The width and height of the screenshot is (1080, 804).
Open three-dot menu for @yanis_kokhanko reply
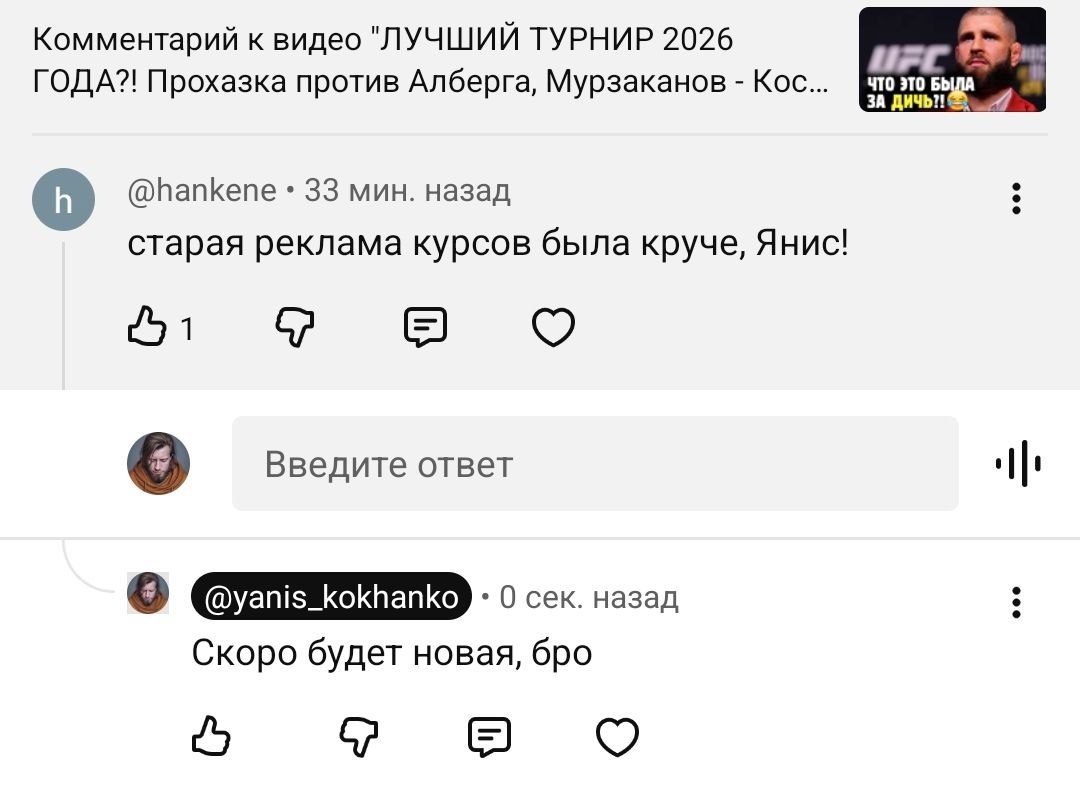[x=1016, y=602]
